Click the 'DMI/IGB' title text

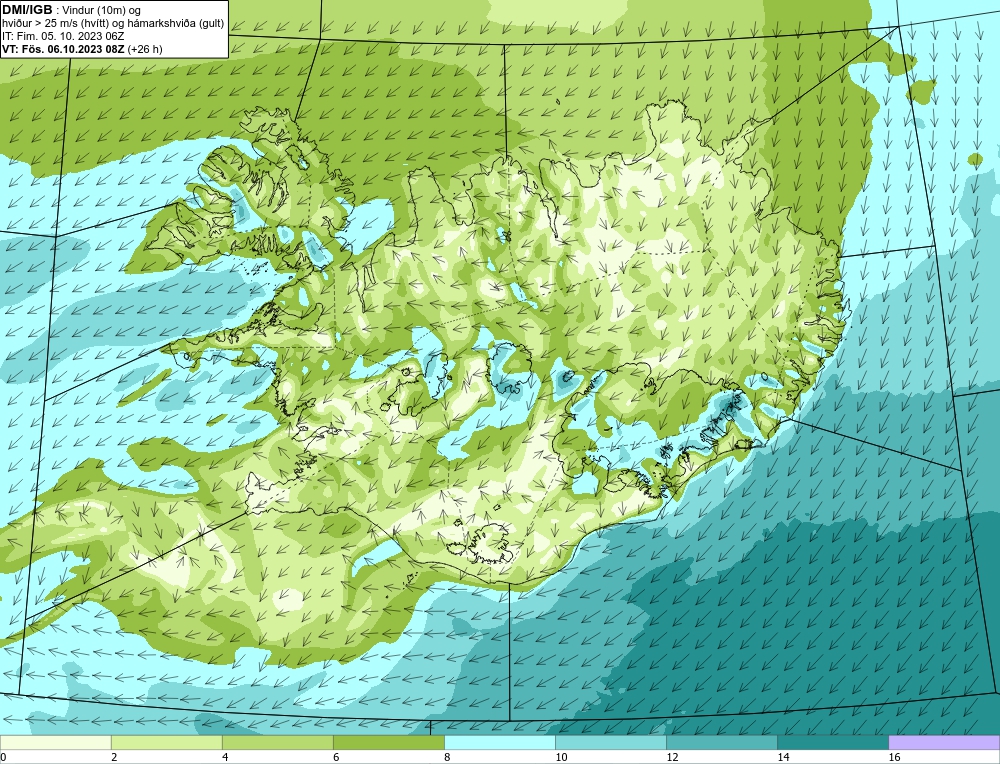pos(27,10)
